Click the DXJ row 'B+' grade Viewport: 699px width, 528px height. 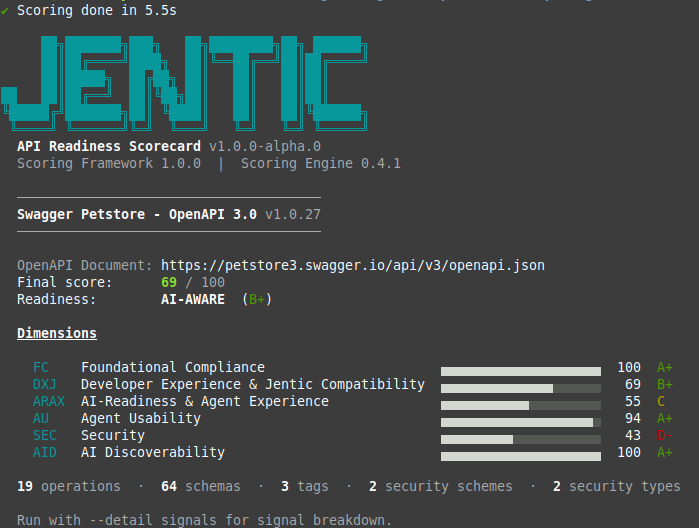pos(665,384)
